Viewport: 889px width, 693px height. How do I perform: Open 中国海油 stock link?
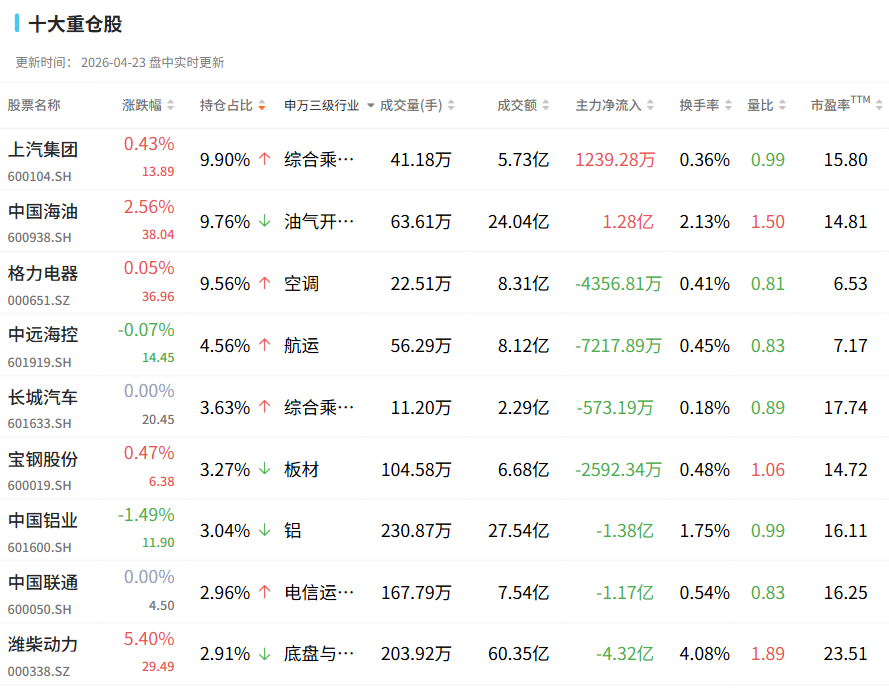[43, 212]
